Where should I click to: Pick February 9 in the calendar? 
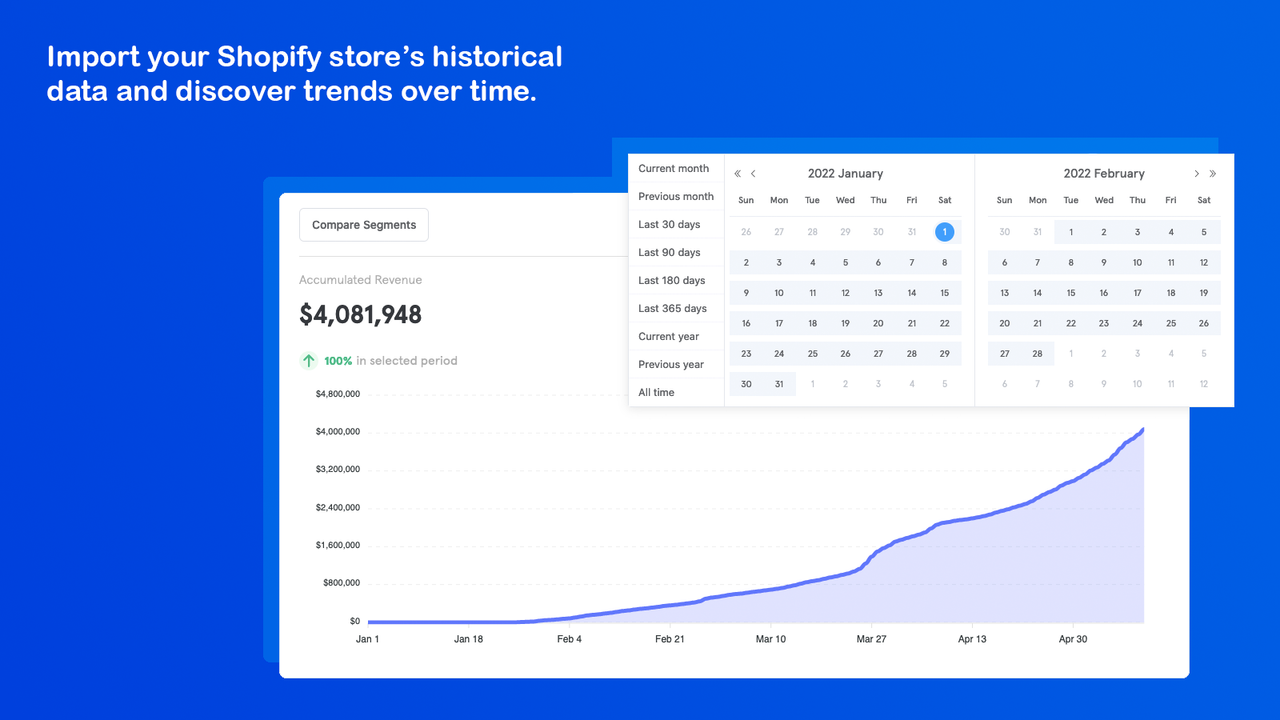point(1104,263)
